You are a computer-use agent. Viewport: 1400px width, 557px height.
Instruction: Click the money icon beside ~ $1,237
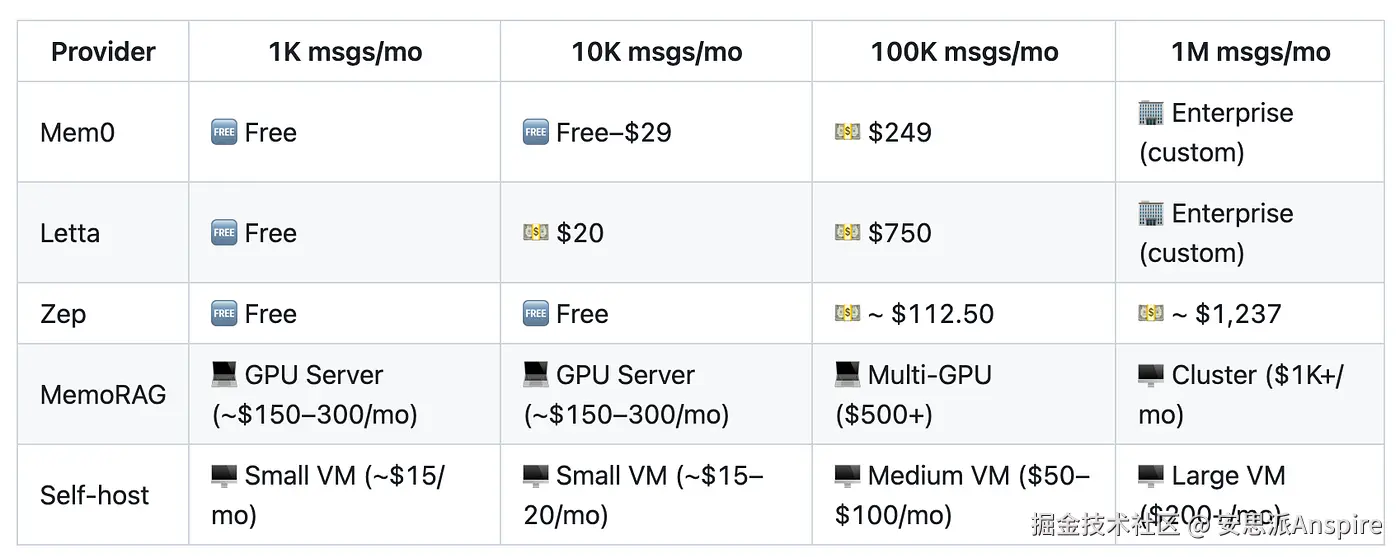pos(1151,314)
